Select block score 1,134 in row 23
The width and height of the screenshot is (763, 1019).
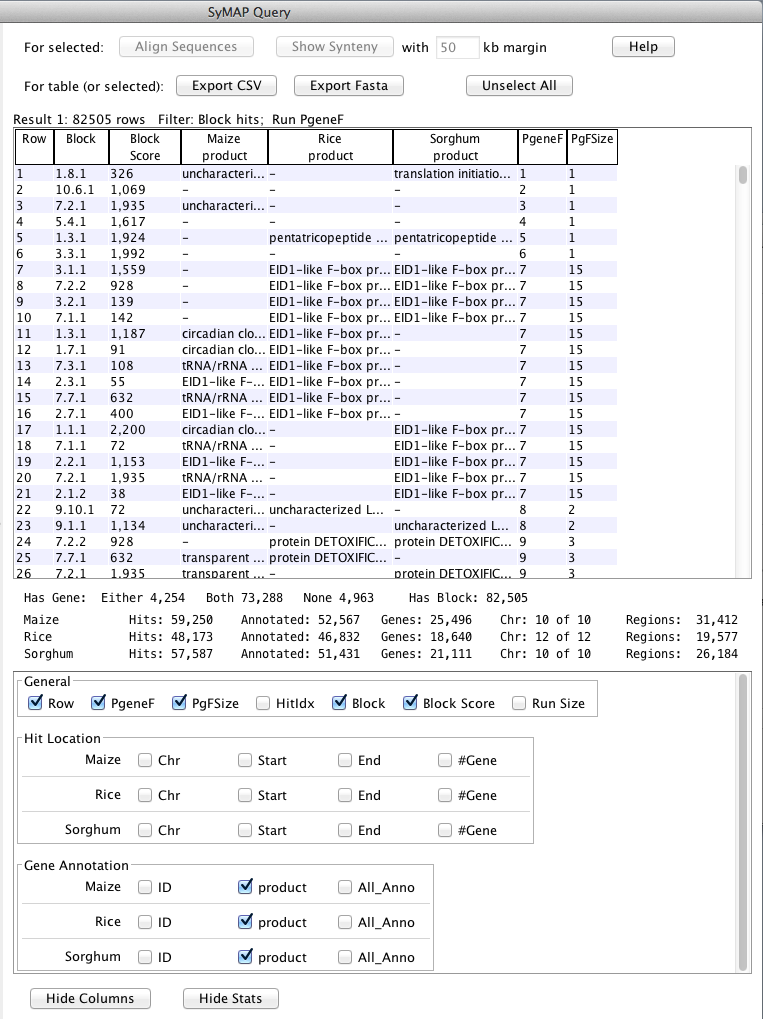point(144,526)
